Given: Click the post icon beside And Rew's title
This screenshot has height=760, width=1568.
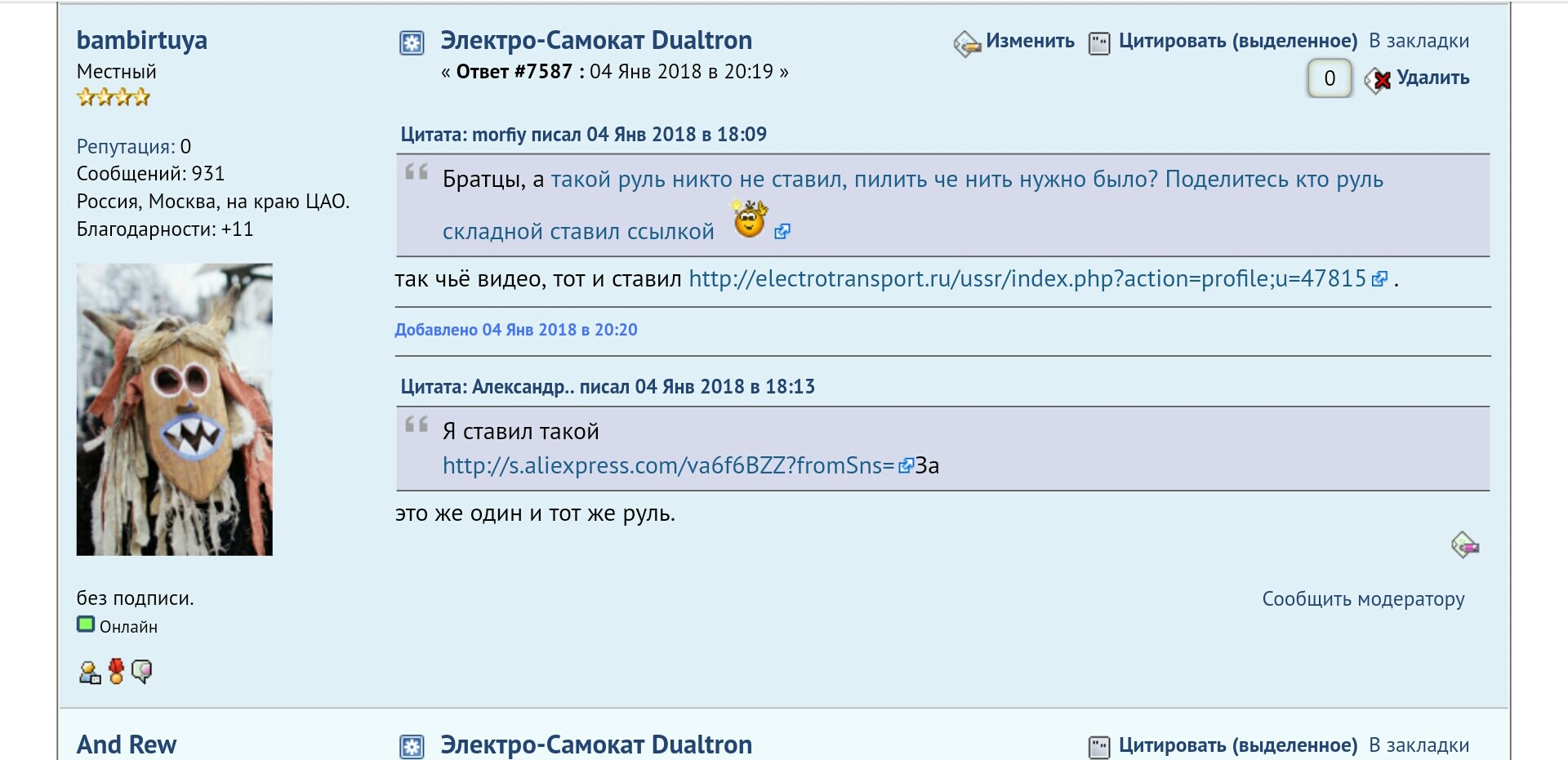Looking at the screenshot, I should [412, 746].
